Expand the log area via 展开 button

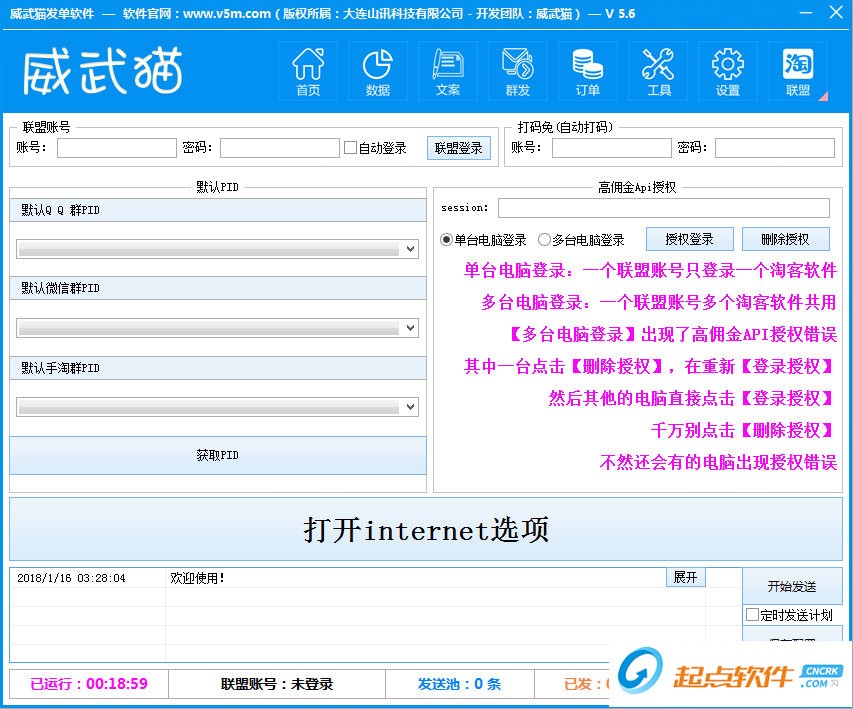[x=685, y=577]
